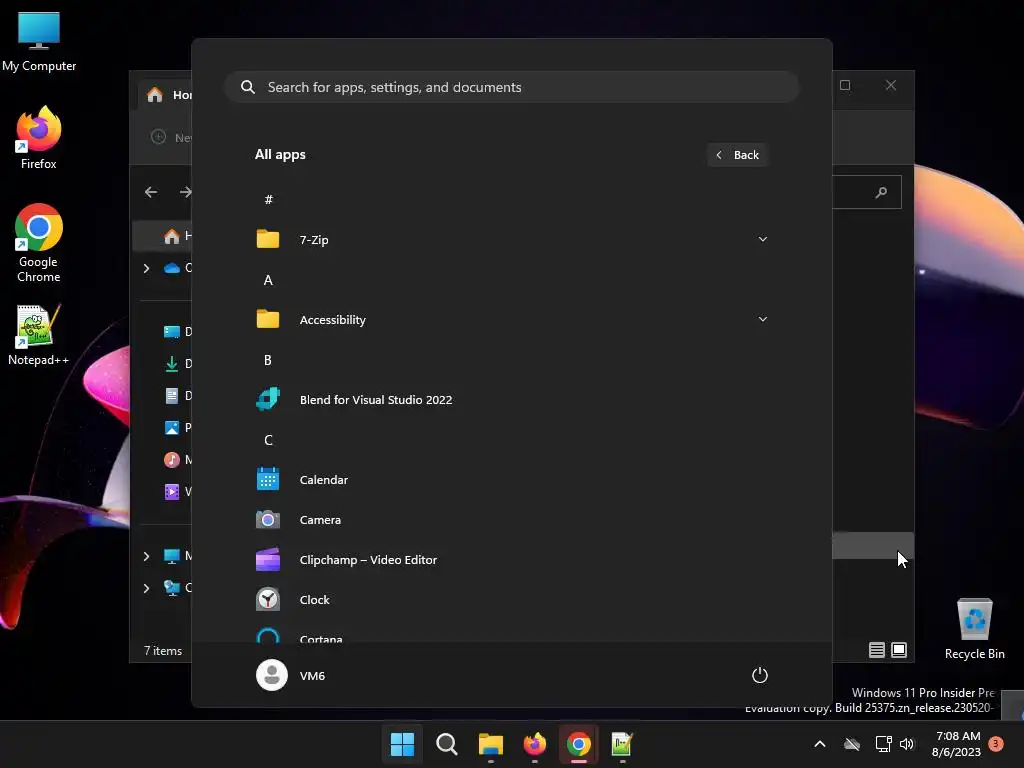Open the Calendar app icon
The image size is (1024, 768).
[x=268, y=479]
